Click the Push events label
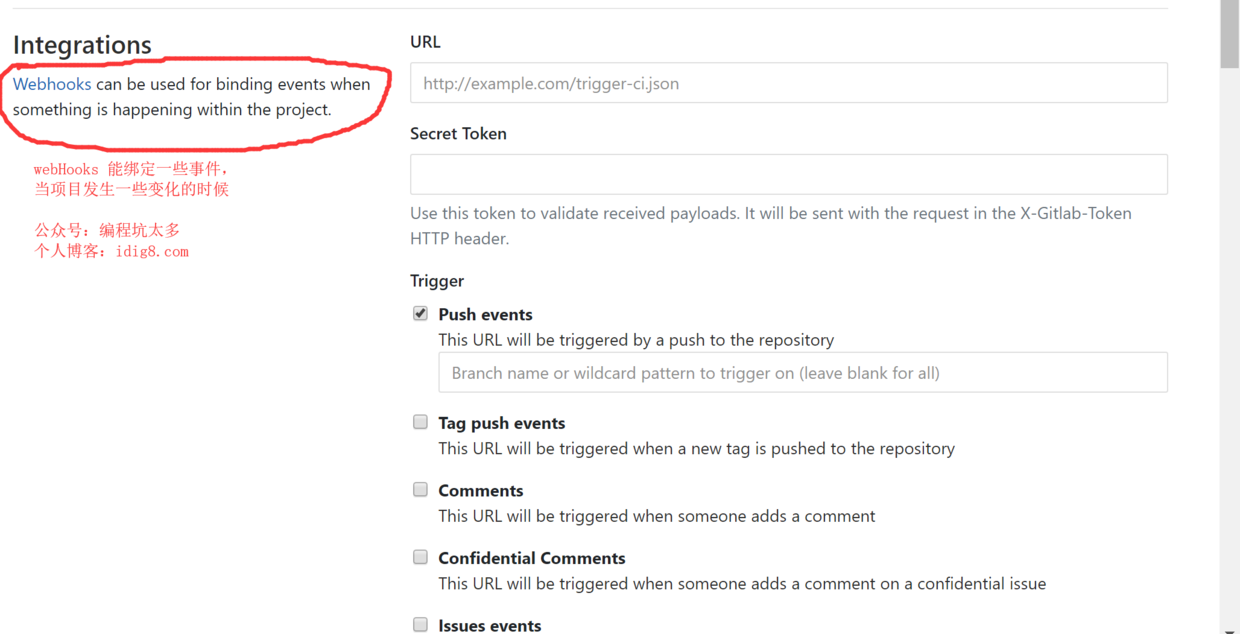 [485, 314]
